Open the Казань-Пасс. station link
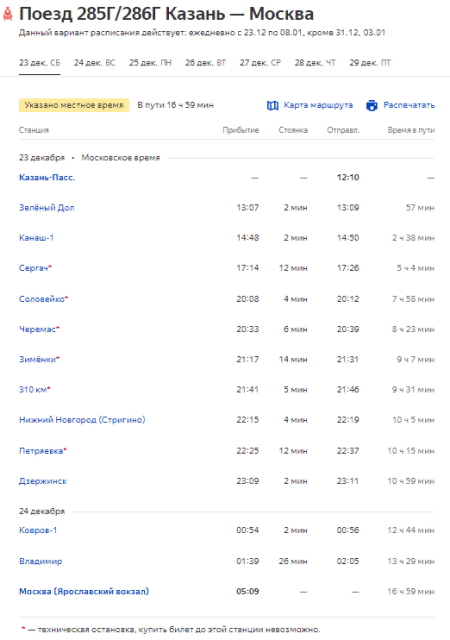 point(47,178)
